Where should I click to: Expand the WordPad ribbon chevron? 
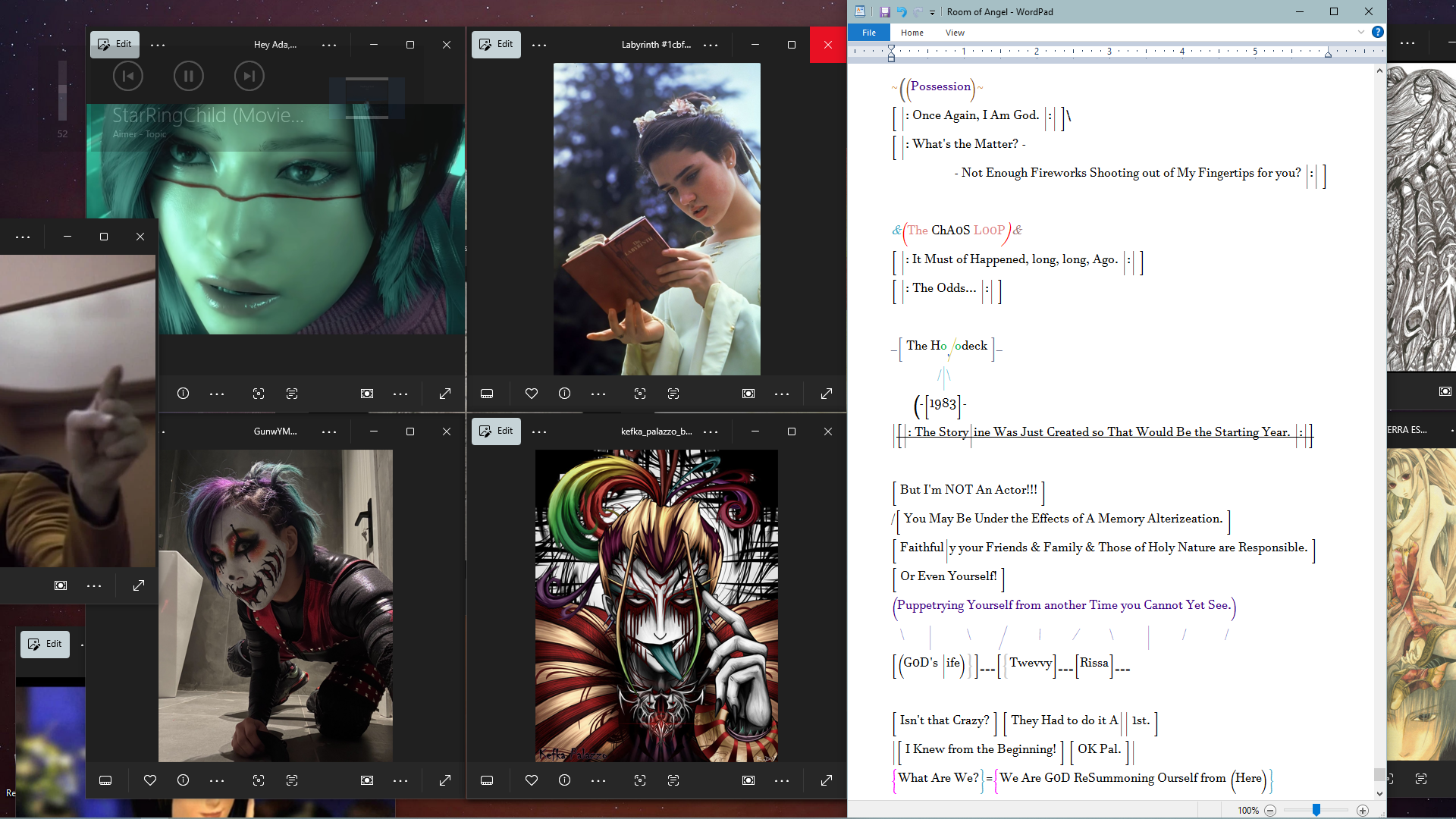coord(1361,32)
